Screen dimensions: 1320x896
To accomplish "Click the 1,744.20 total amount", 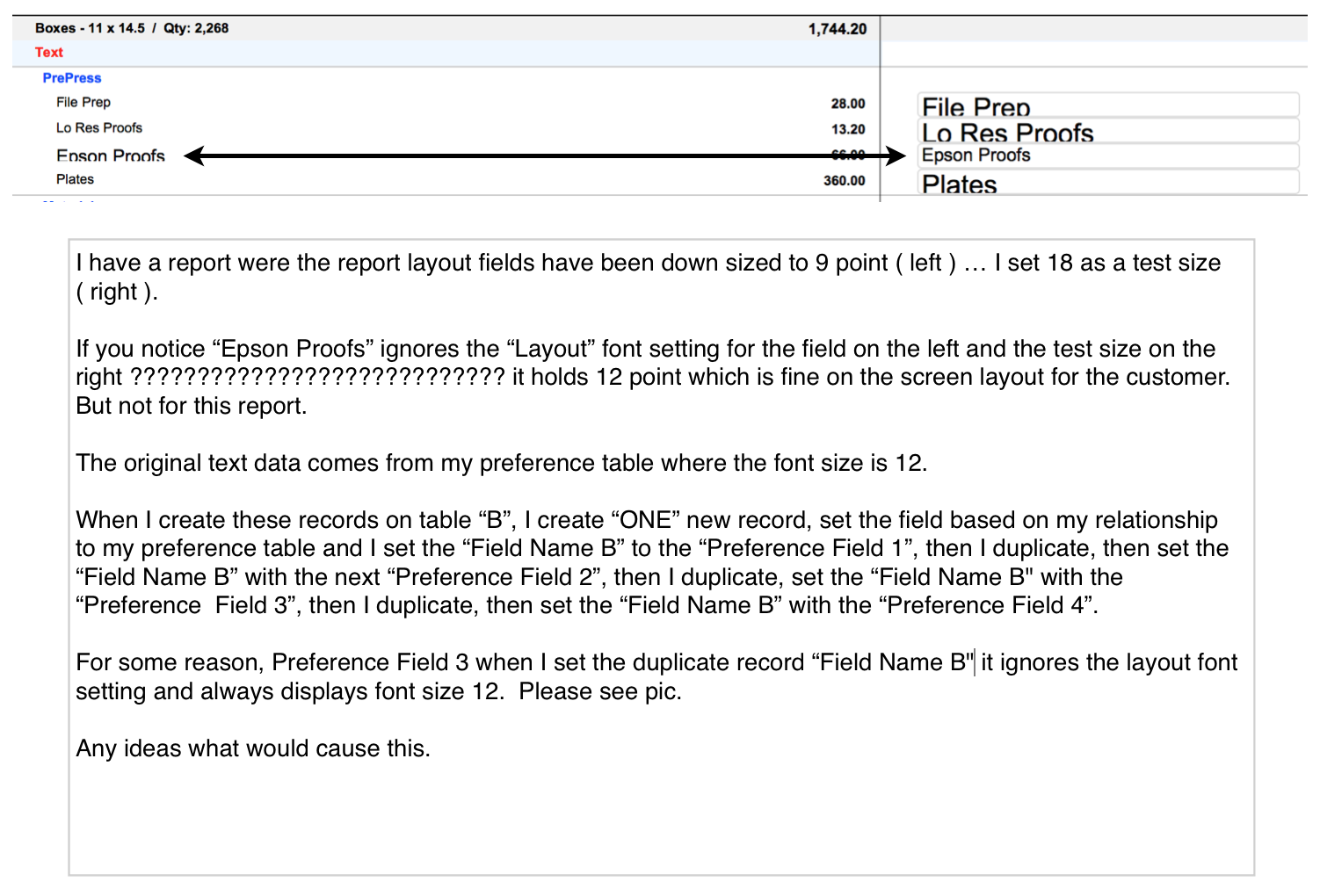I will tap(838, 29).
